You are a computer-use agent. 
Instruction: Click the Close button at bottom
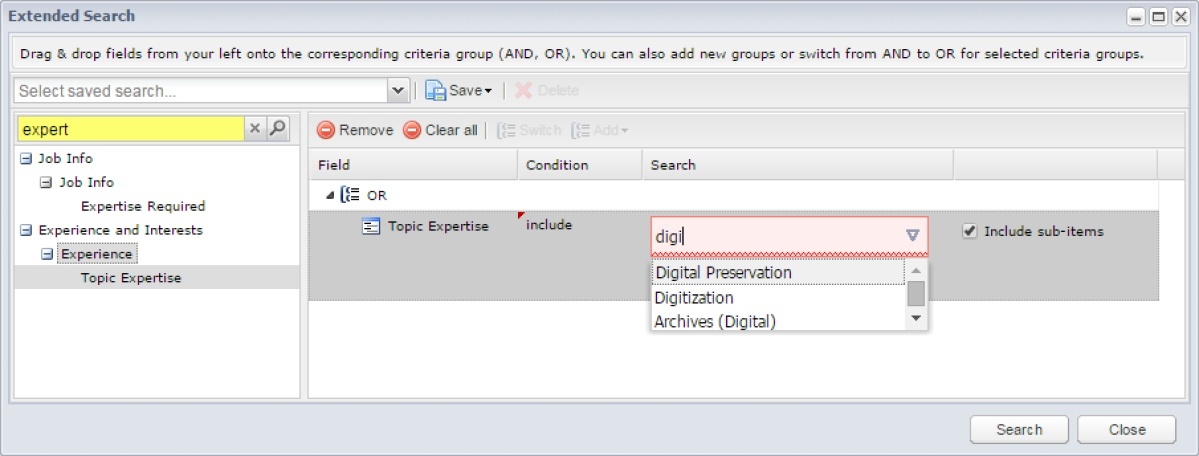(x=1127, y=429)
